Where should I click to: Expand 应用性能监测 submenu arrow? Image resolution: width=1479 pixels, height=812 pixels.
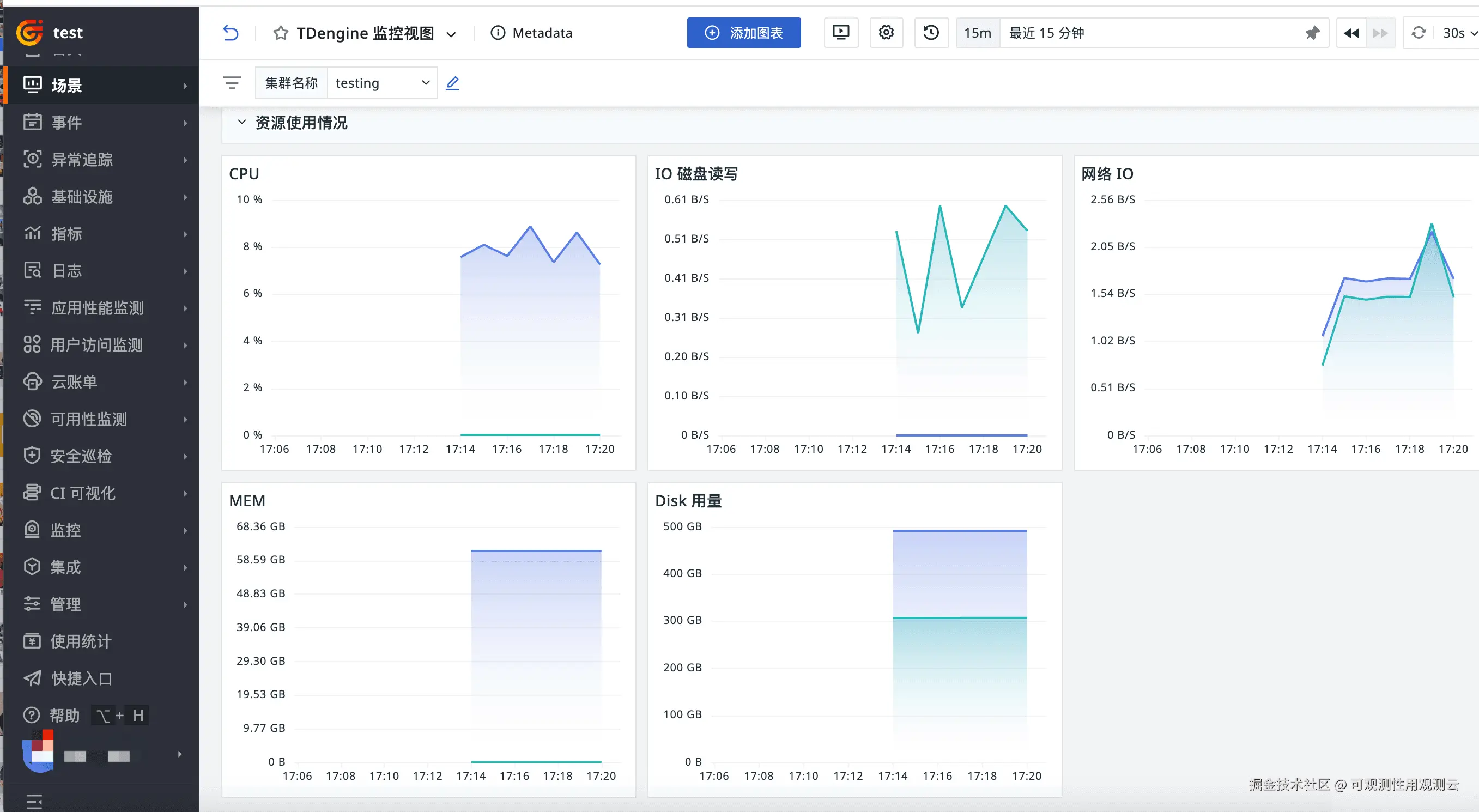[x=185, y=308]
